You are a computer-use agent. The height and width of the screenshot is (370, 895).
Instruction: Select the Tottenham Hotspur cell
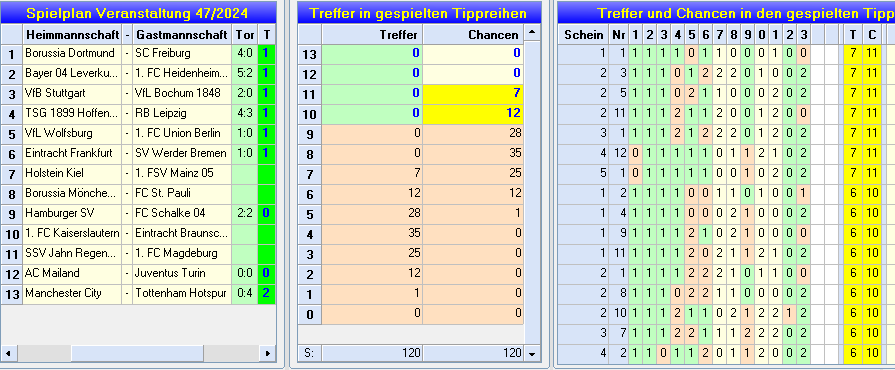click(183, 293)
